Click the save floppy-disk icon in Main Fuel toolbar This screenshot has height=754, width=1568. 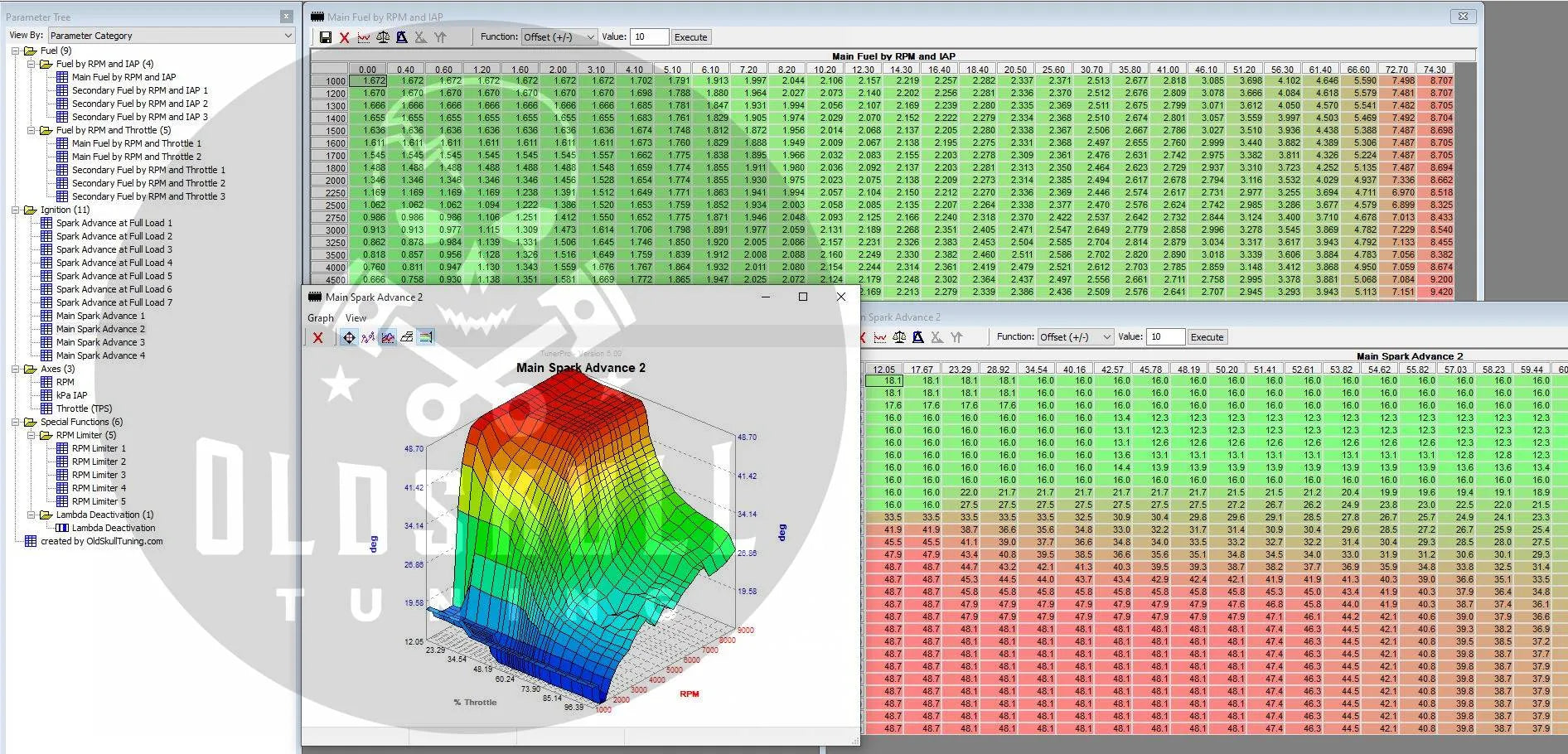325,37
